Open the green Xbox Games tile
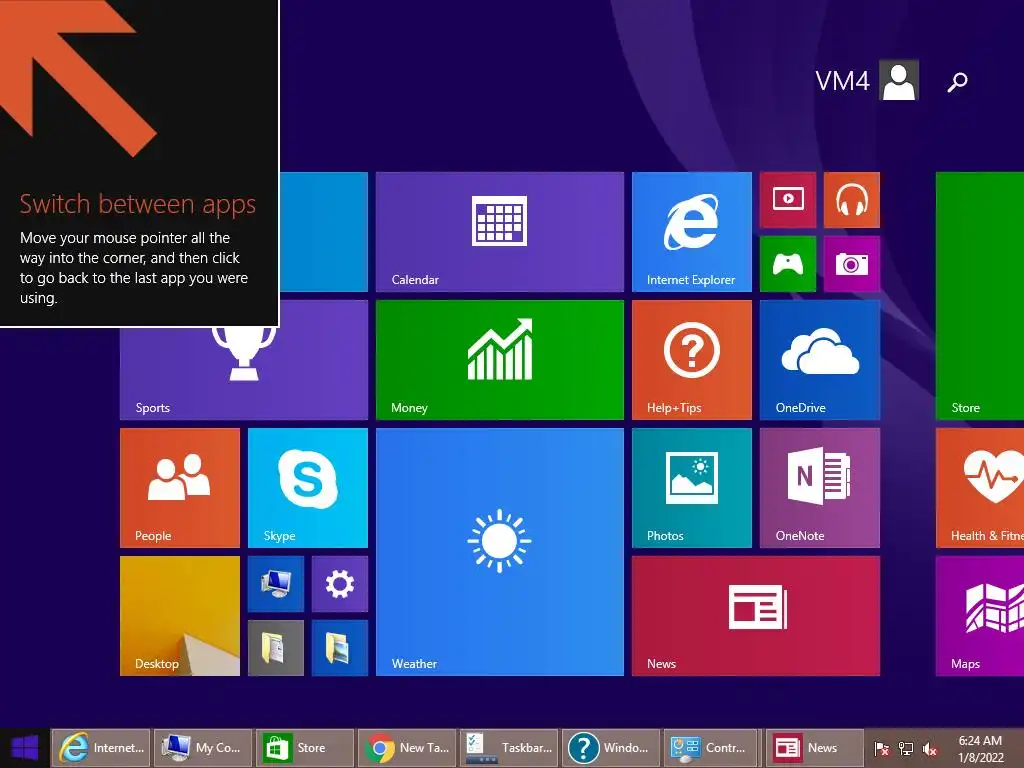Image resolution: width=1024 pixels, height=768 pixels. coord(788,264)
